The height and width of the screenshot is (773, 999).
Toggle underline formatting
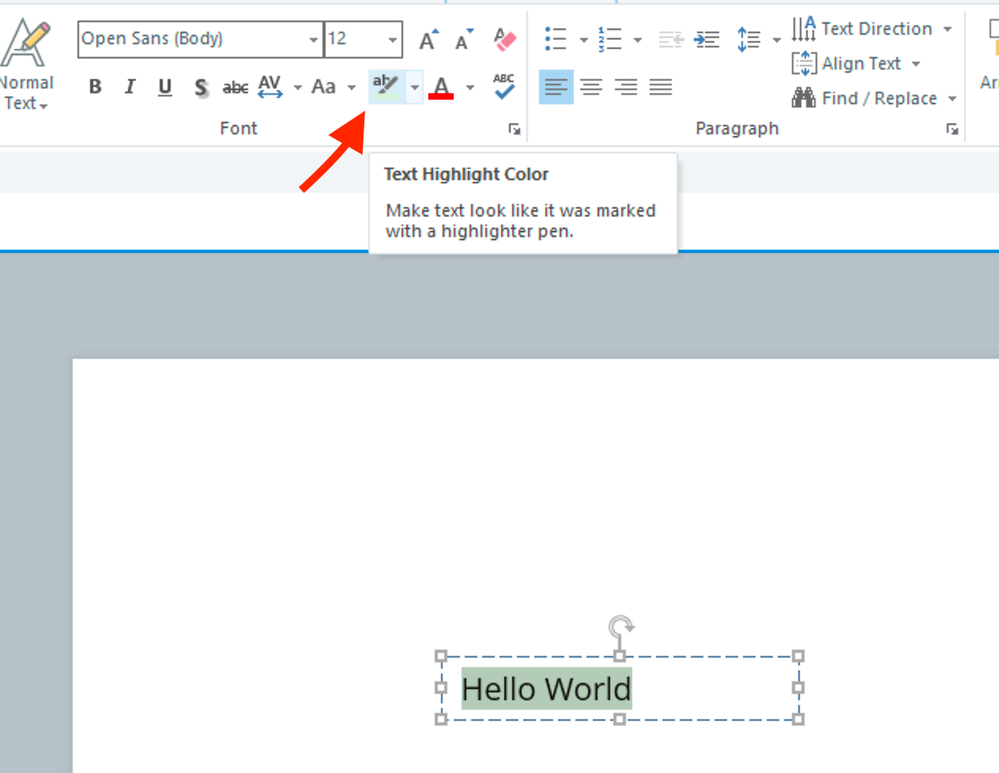pyautogui.click(x=164, y=88)
